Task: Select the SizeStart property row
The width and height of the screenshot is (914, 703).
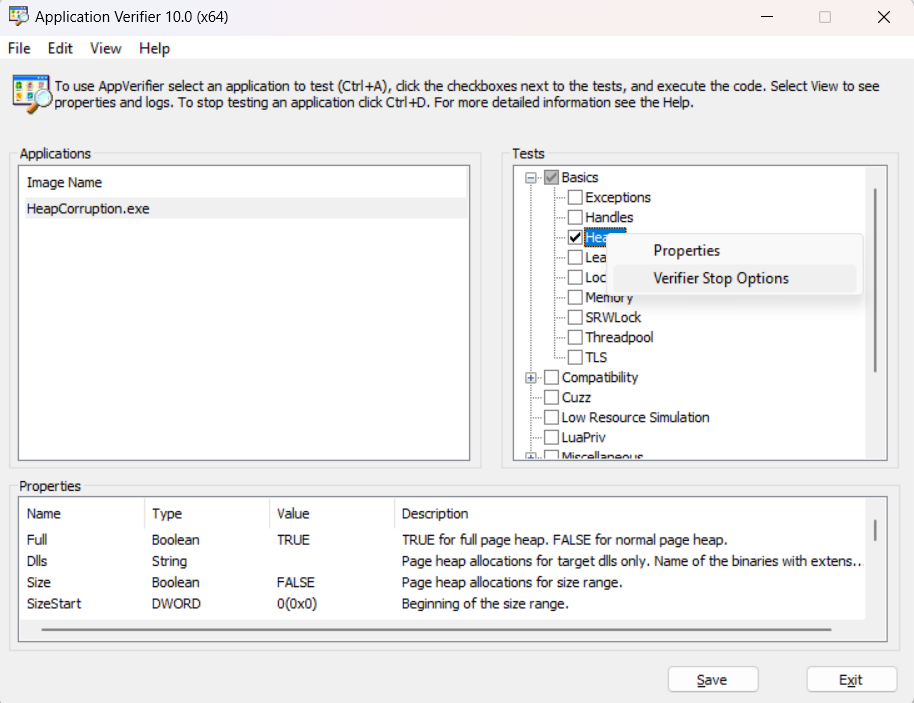Action: pyautogui.click(x=443, y=604)
